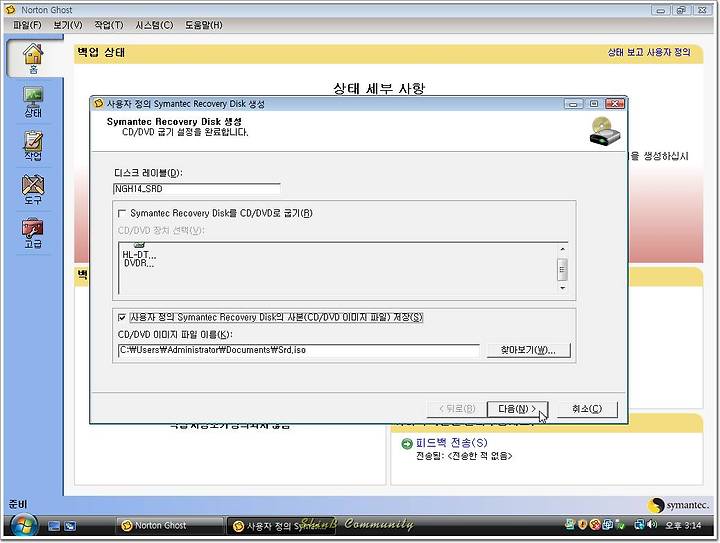Screen dimensions: 720x543
Task: Click device list scrollbar down arrow
Action: pyautogui.click(x=562, y=288)
